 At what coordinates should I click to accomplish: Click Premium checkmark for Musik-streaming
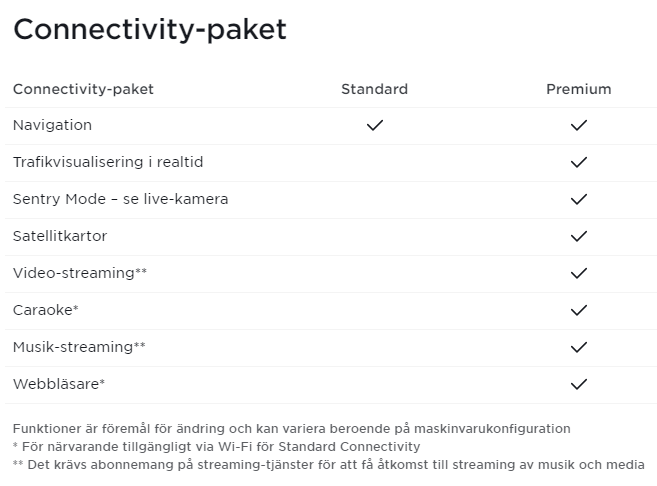[x=578, y=347]
